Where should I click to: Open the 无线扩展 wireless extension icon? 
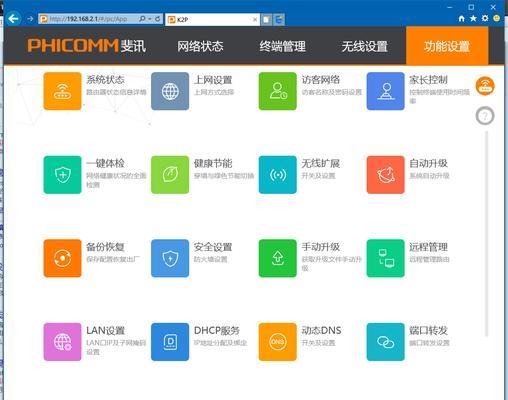click(278, 175)
